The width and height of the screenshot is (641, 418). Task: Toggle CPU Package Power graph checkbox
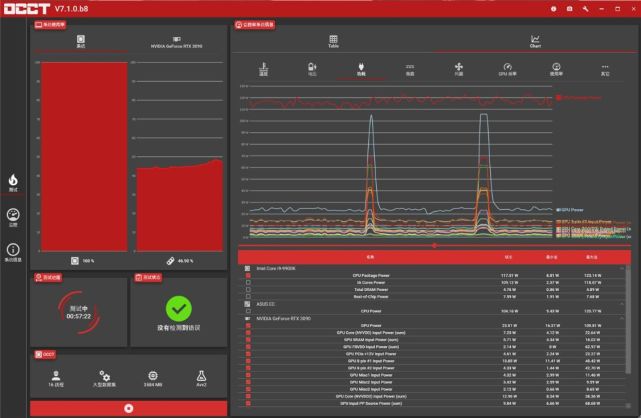pyautogui.click(x=248, y=275)
